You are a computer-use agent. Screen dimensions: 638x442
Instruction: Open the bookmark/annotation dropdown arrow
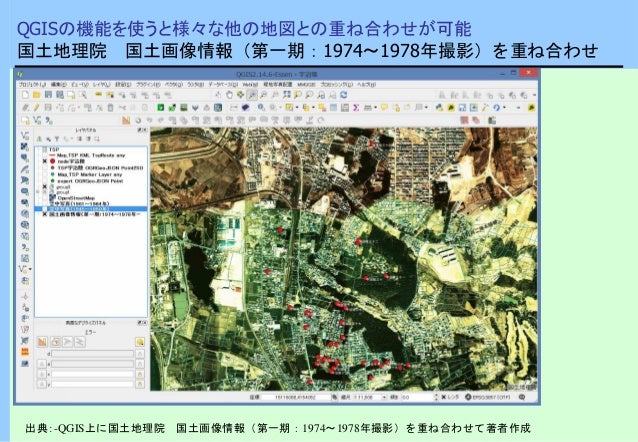[x=426, y=108]
